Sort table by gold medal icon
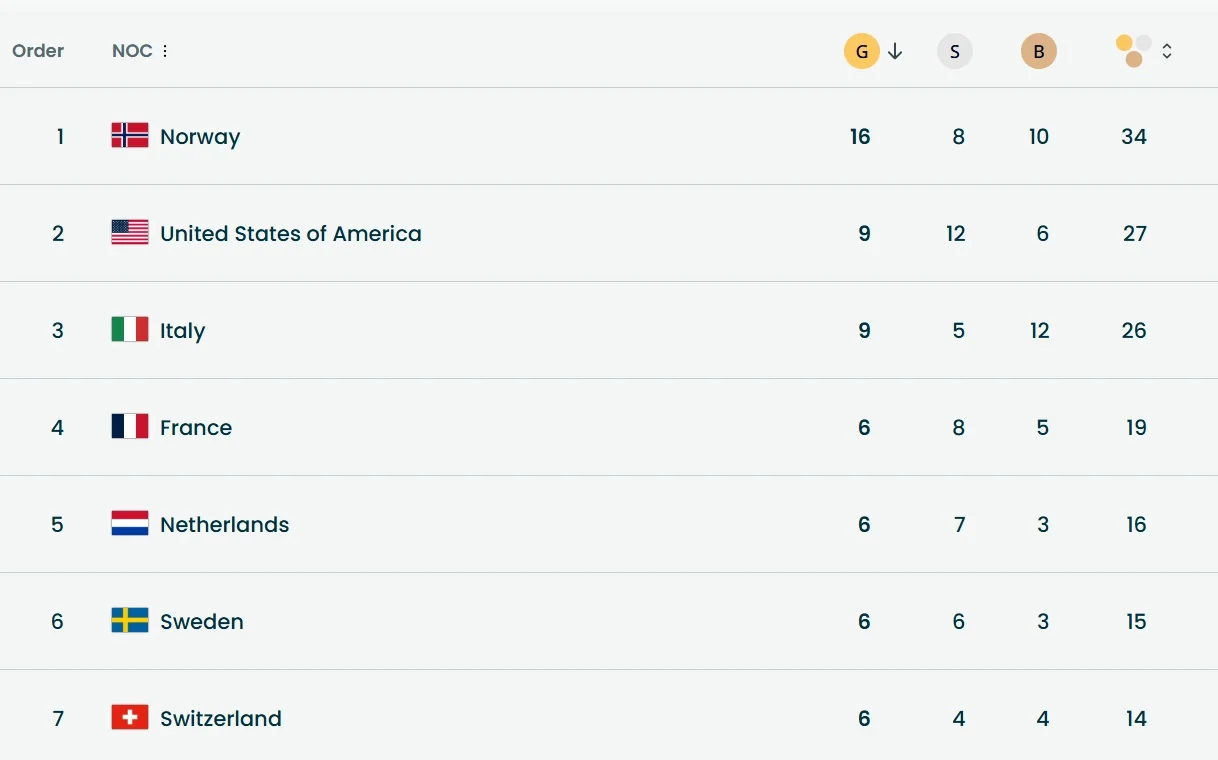This screenshot has height=760, width=1218. [x=861, y=51]
